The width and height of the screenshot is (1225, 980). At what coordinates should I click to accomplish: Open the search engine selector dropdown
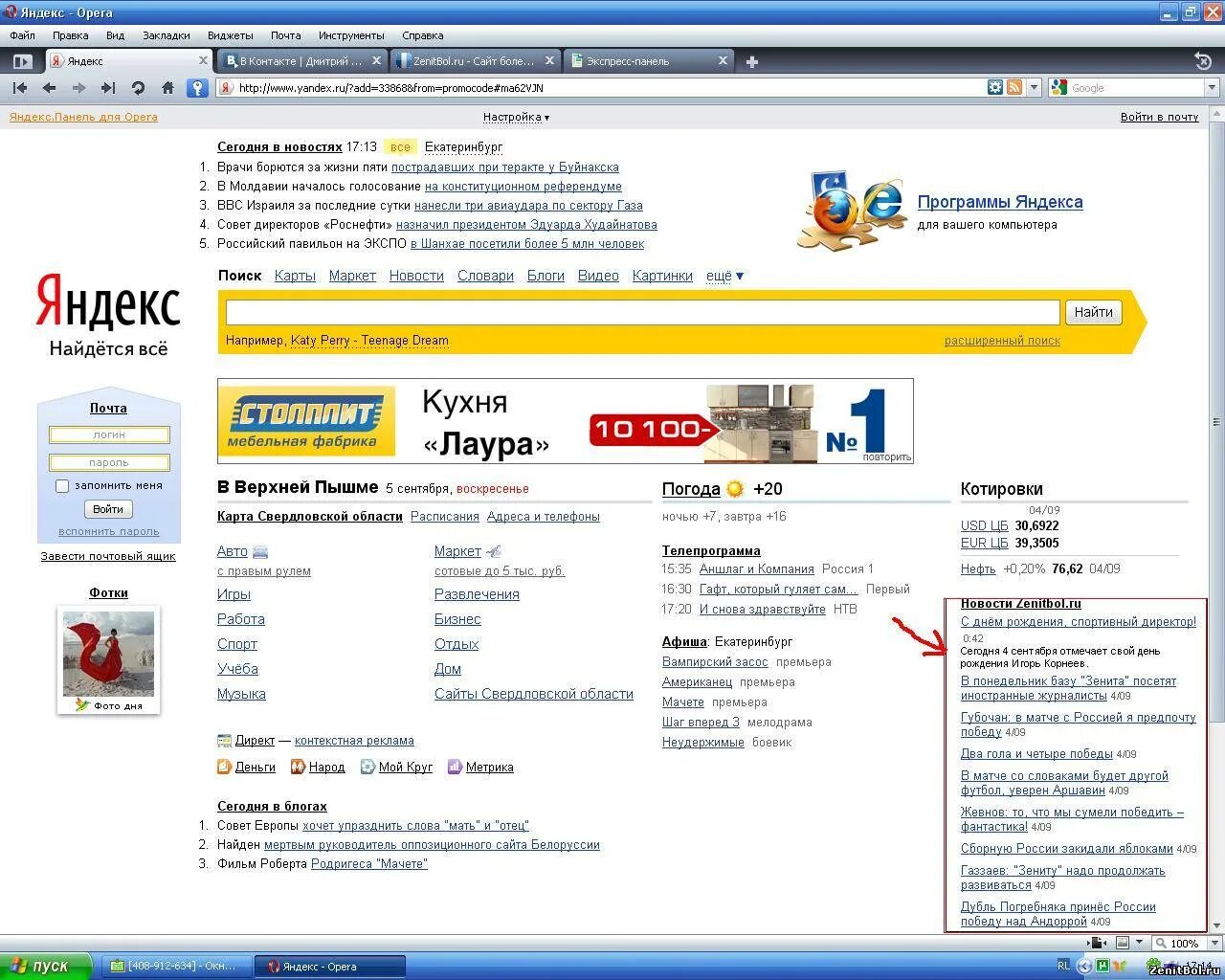pos(1212,88)
